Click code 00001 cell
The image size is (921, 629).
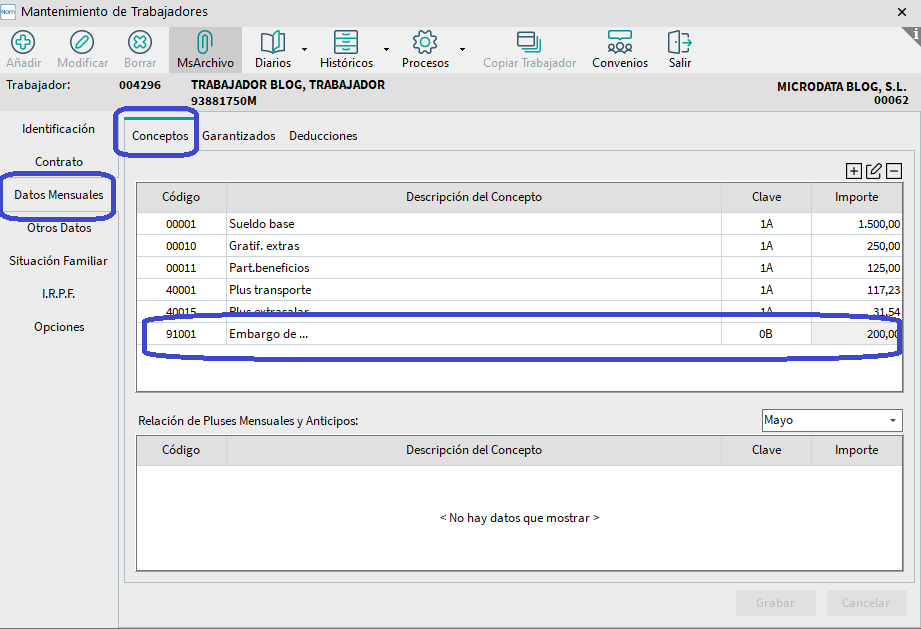click(x=181, y=224)
